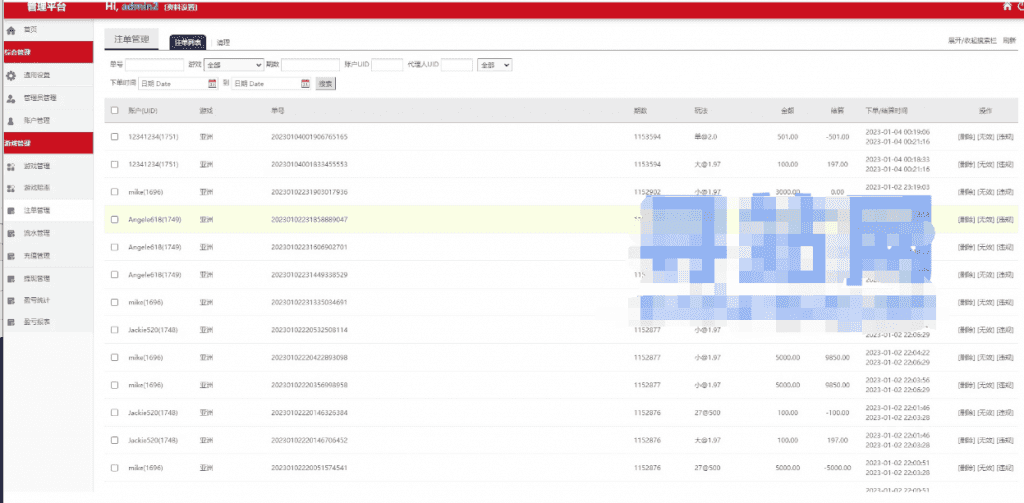Screen dimensions: 1024x503
Task: Tick the row for order 20230102231903017936
Action: [115, 192]
